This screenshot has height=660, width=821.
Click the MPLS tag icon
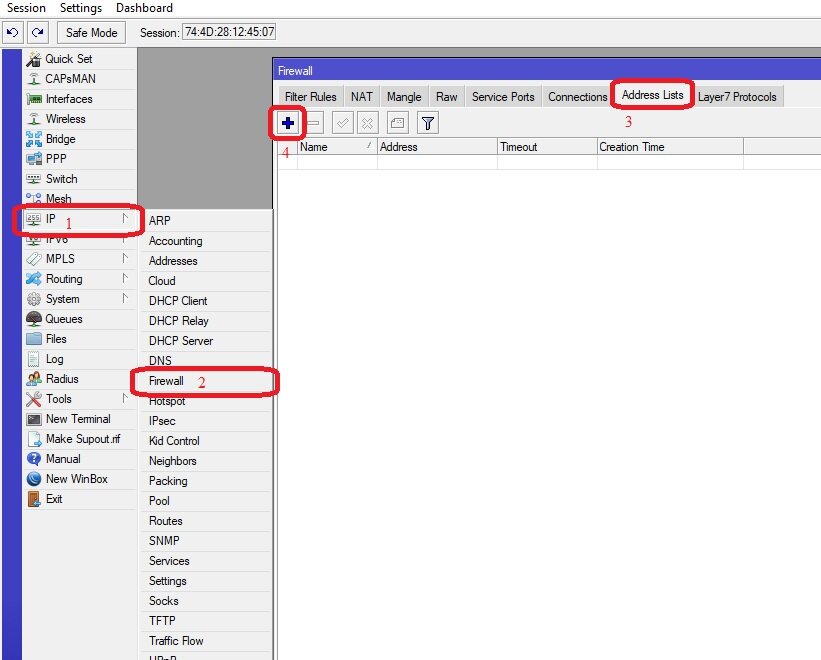[x=34, y=259]
